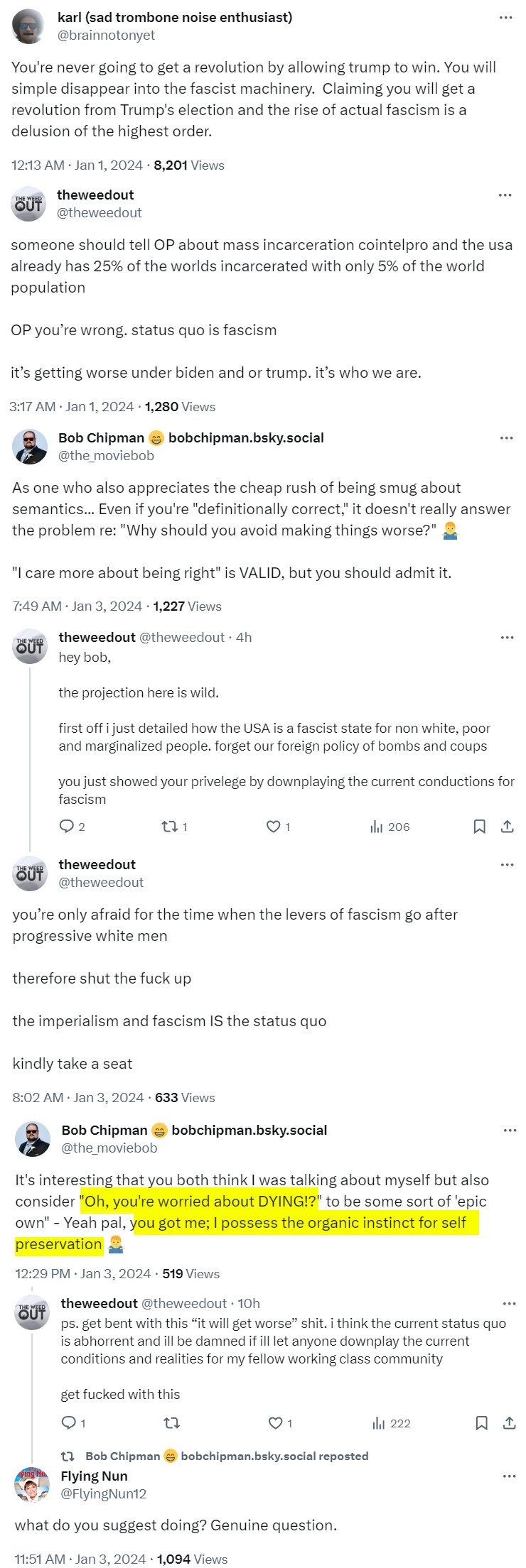This screenshot has height=1568, width=526.
Task: Like the 'projection here is wild' tweet
Action: click(x=273, y=827)
